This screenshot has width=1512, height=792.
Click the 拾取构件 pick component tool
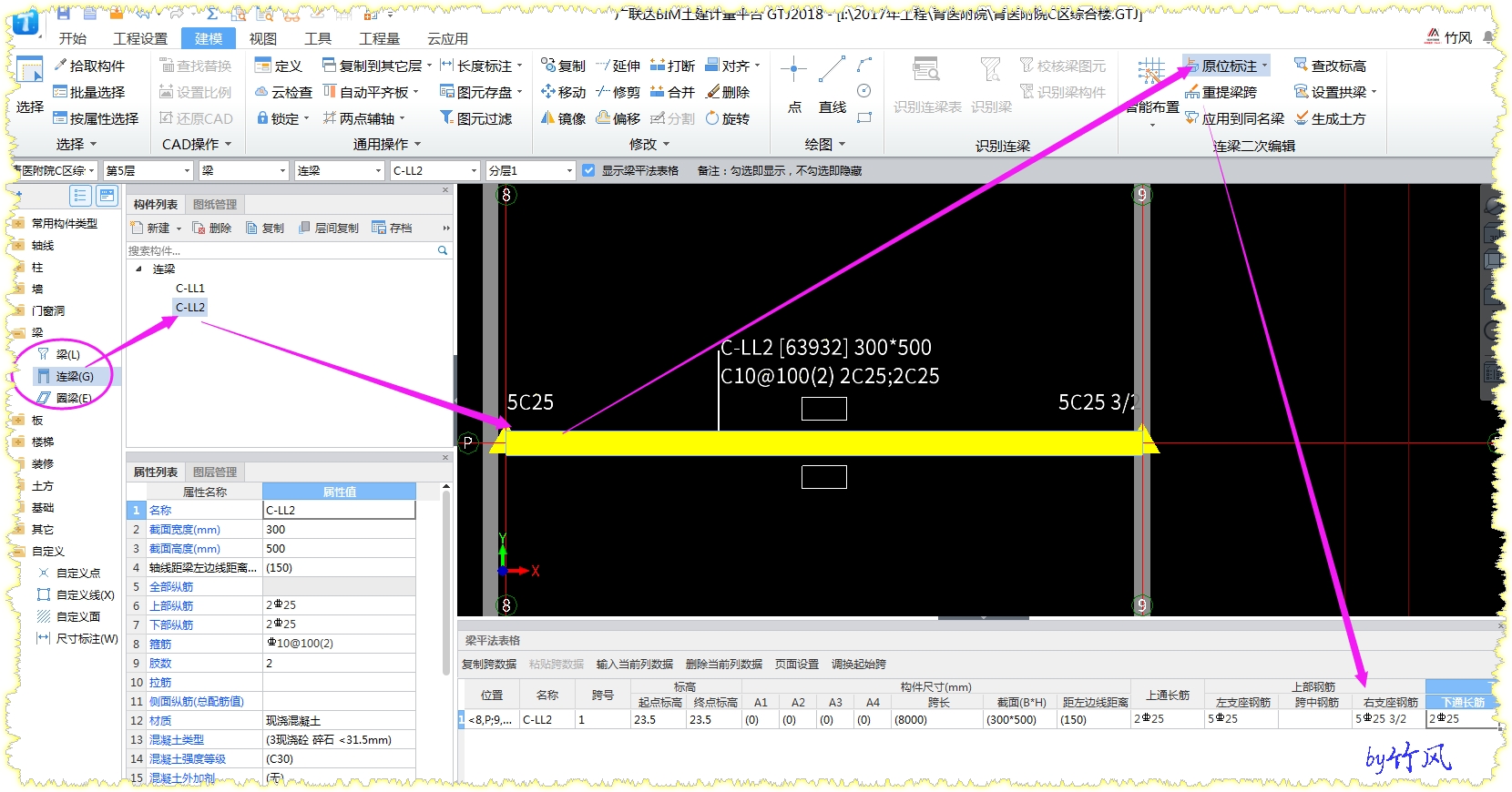pyautogui.click(x=89, y=66)
